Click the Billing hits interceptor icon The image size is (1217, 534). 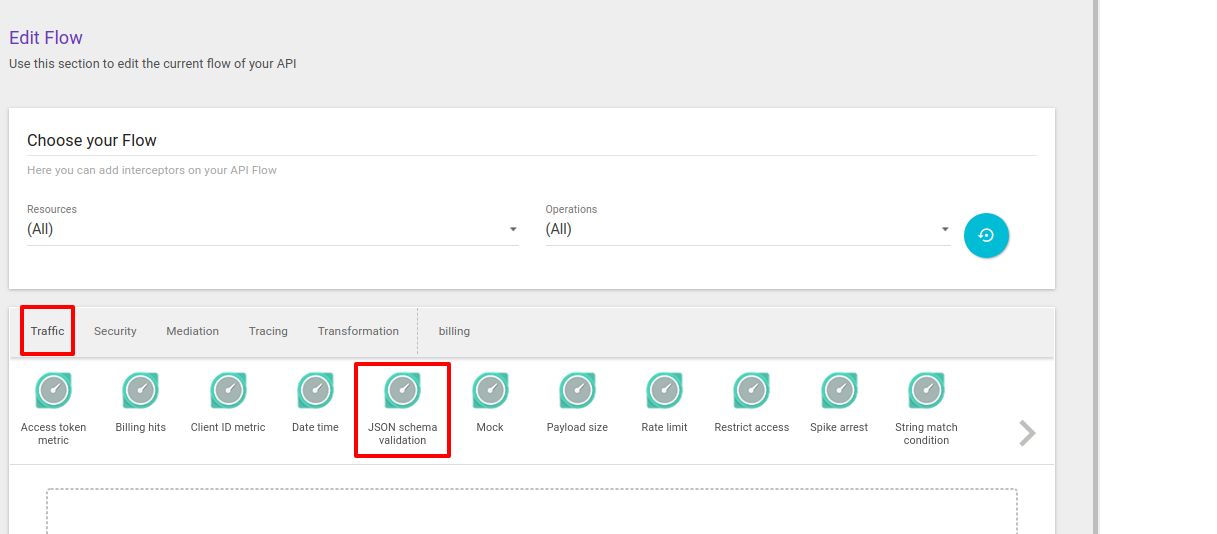point(140,391)
